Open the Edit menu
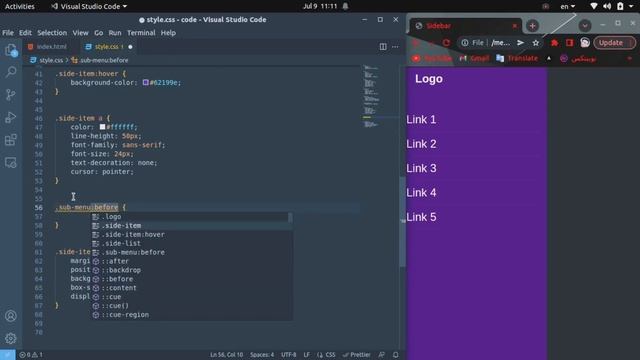 [25, 33]
